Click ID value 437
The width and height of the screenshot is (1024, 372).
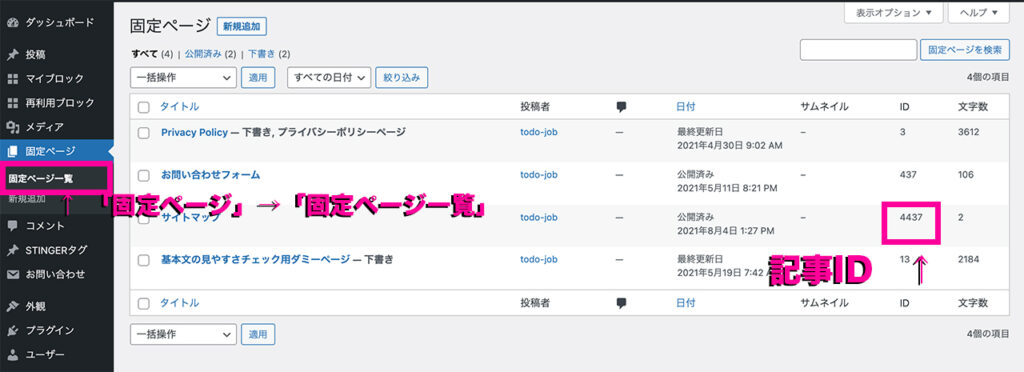pyautogui.click(x=908, y=175)
